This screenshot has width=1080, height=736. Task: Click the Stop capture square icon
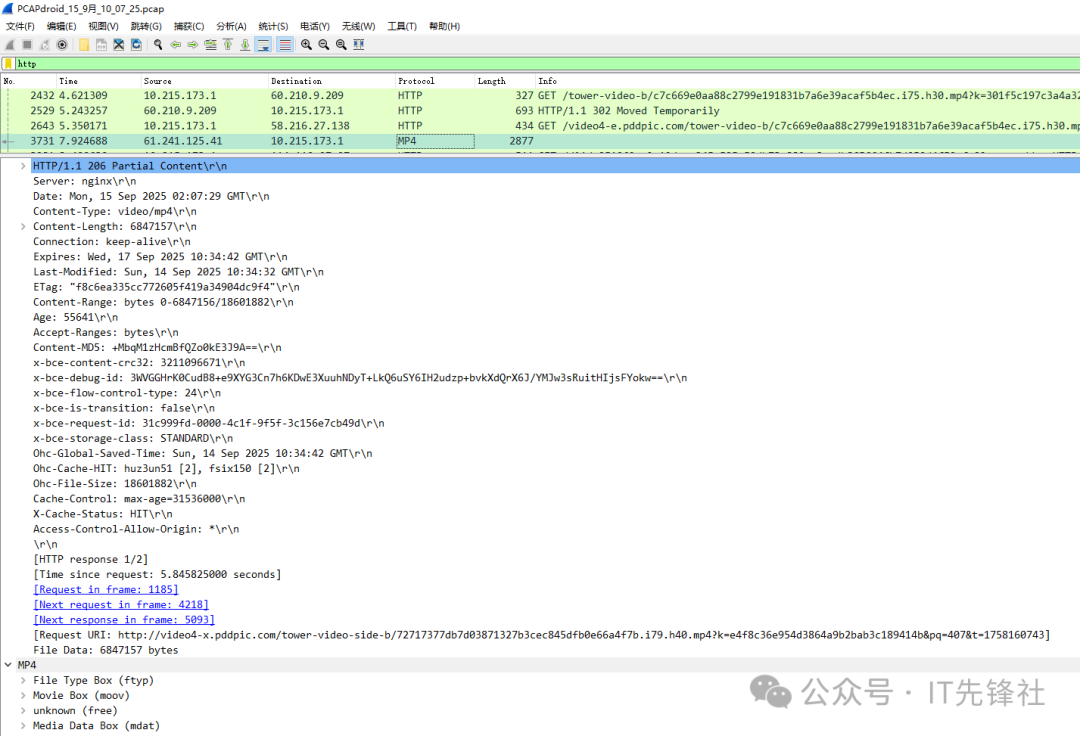tap(27, 45)
